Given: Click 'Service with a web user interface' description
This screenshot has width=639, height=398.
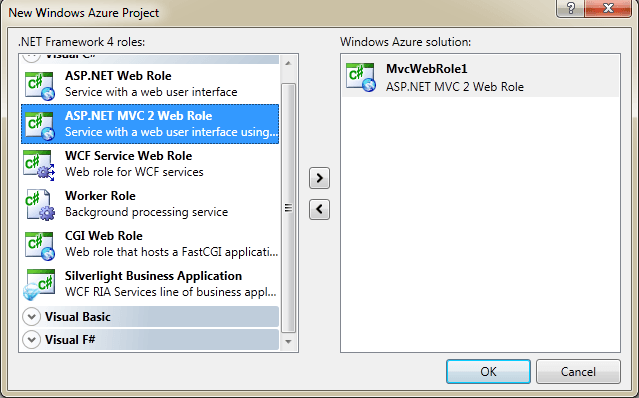Looking at the screenshot, I should (151, 92).
